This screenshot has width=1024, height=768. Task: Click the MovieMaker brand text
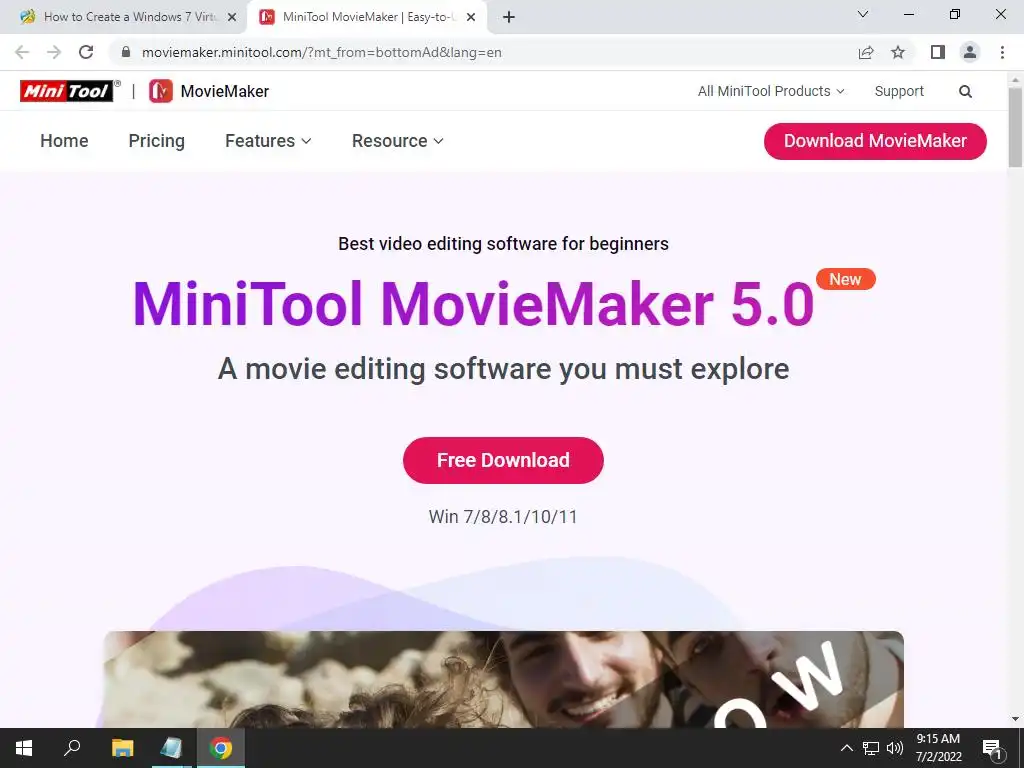coord(225,91)
